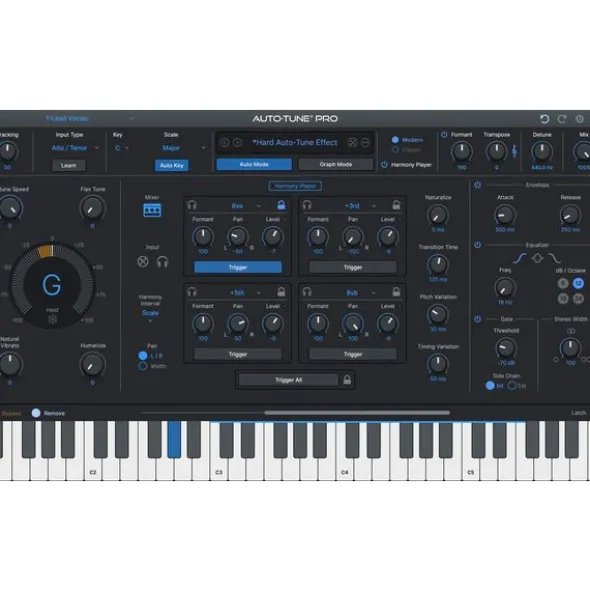
Task: Toggle the Equalizer power button
Action: coord(478,245)
